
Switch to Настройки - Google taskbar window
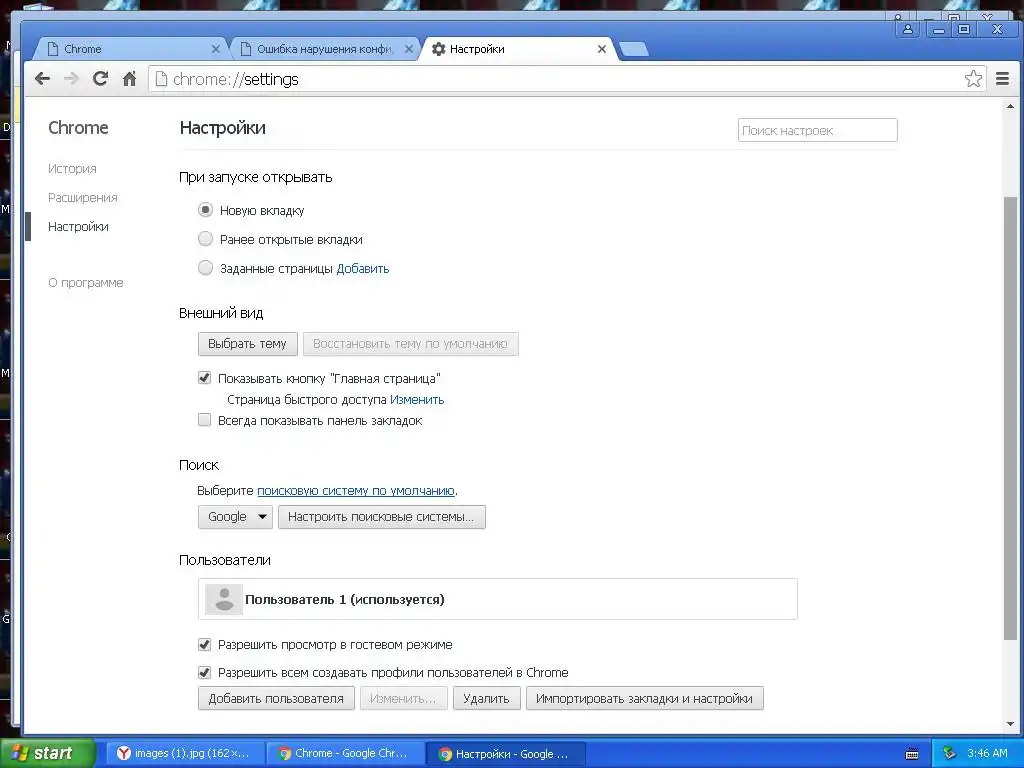point(507,753)
